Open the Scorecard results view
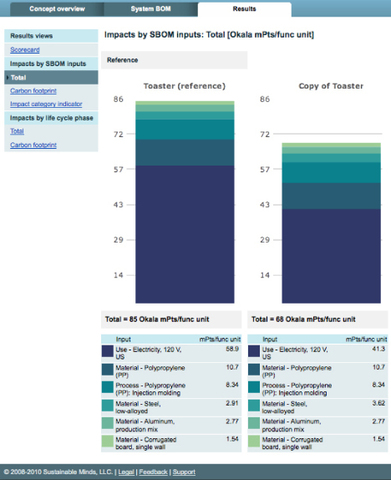391x480 pixels. (x=25, y=50)
